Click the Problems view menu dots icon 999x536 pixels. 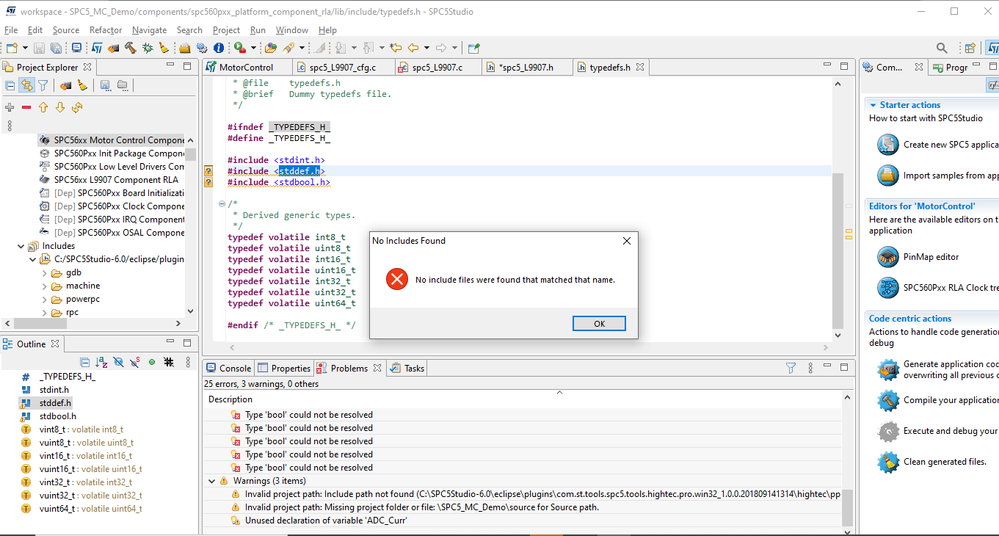[x=810, y=368]
